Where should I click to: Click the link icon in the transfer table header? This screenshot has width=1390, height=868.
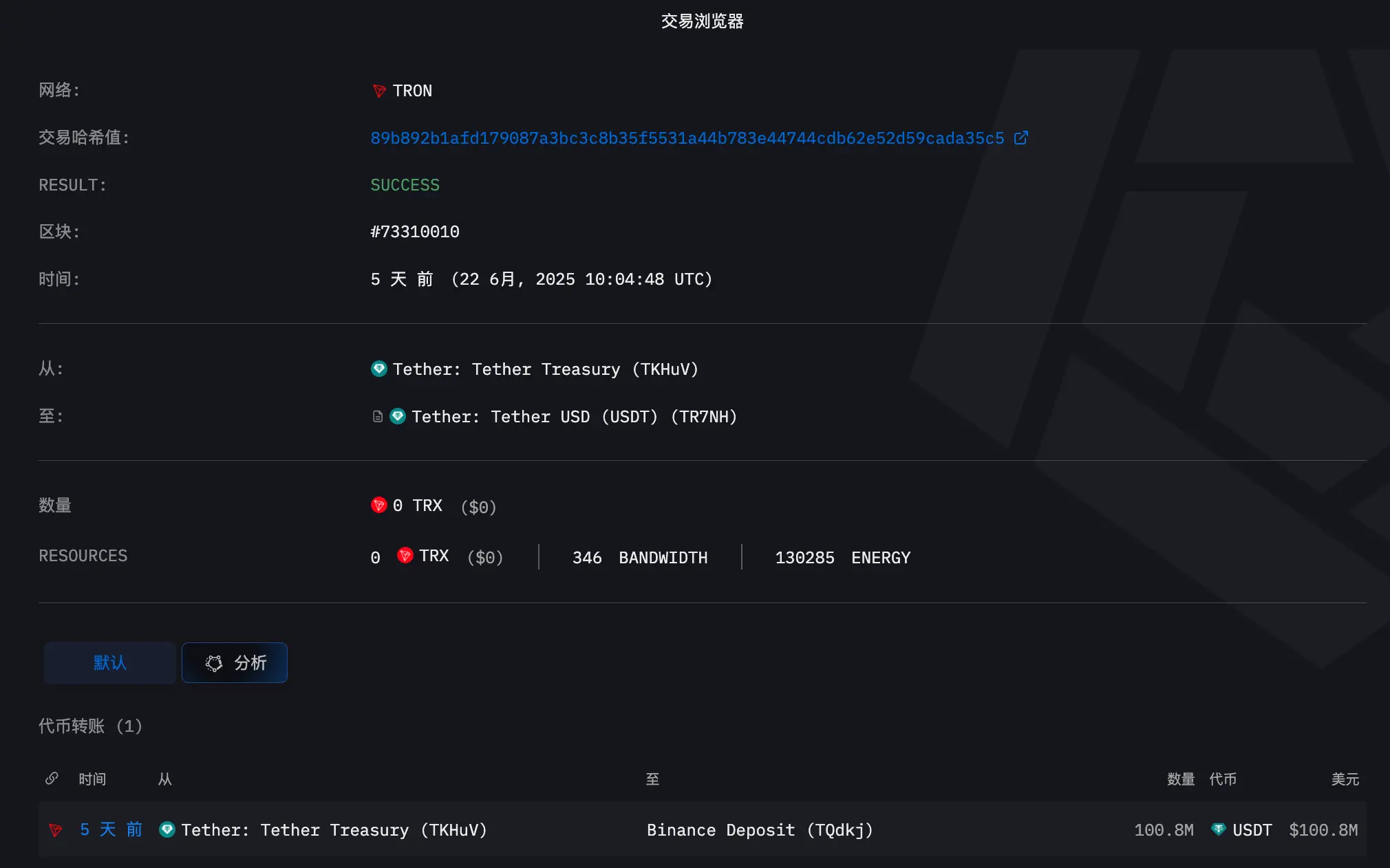(52, 779)
